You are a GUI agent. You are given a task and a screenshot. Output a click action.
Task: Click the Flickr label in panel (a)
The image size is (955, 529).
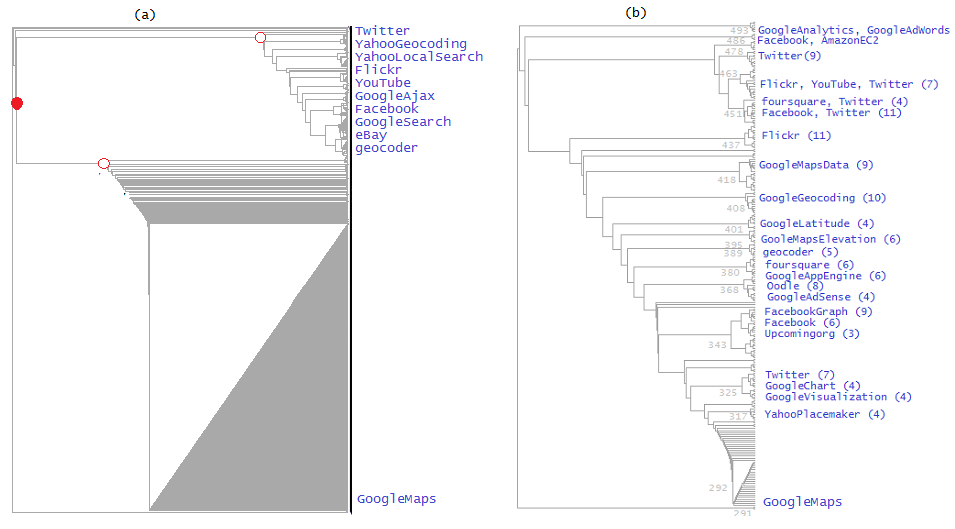click(x=378, y=69)
